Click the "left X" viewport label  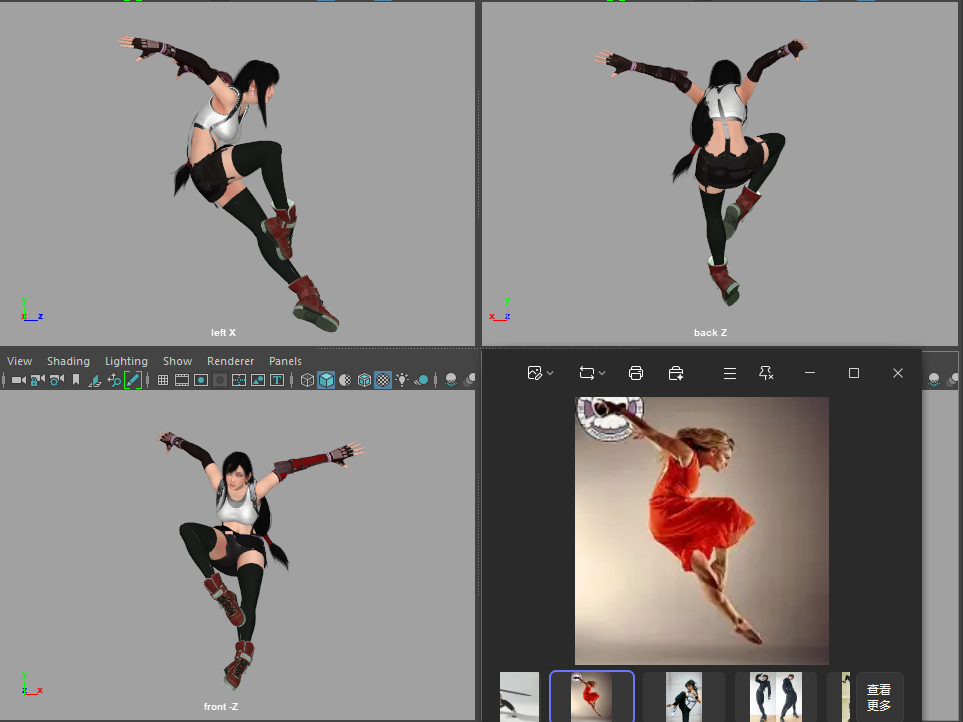pos(223,332)
